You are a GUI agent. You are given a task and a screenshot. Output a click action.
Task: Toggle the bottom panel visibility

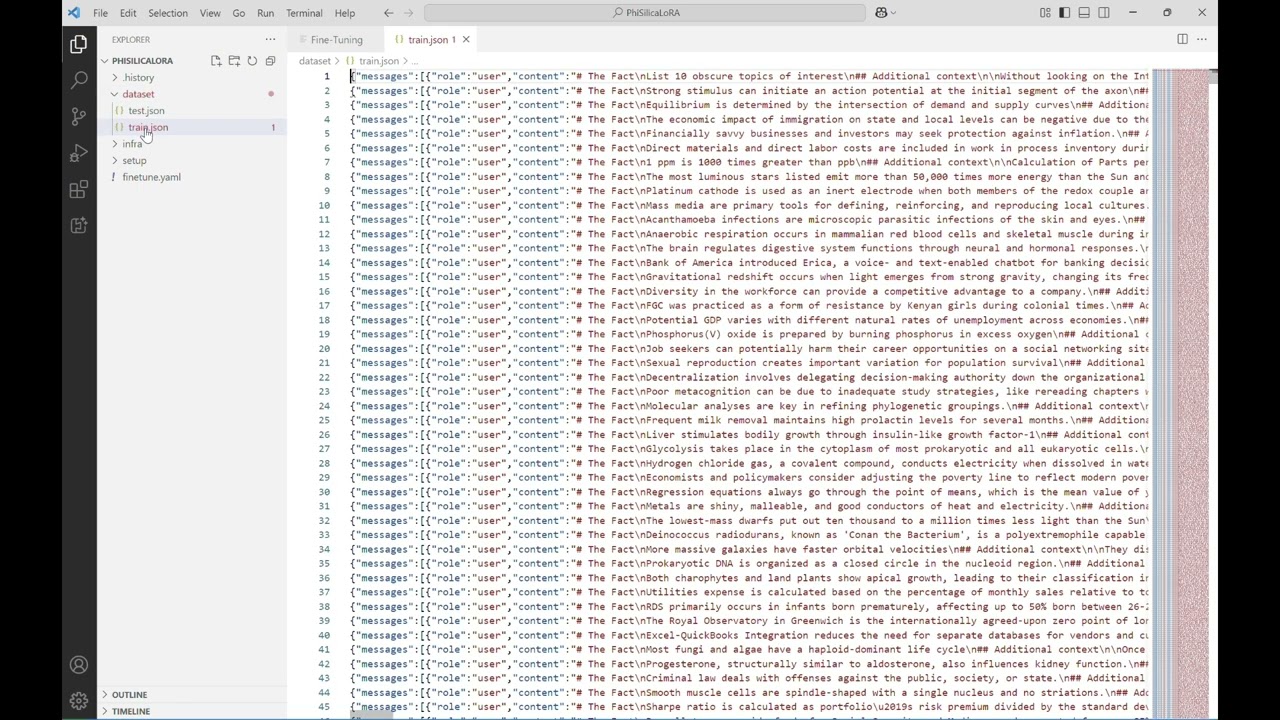[1084, 13]
